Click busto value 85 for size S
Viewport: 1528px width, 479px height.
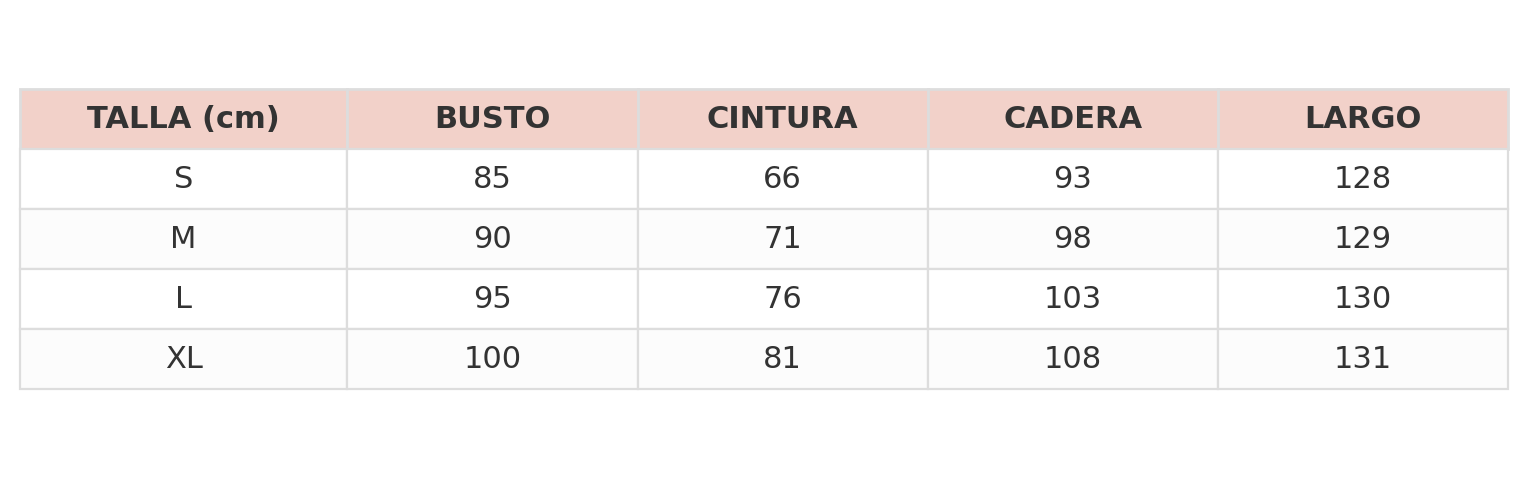[x=492, y=179]
